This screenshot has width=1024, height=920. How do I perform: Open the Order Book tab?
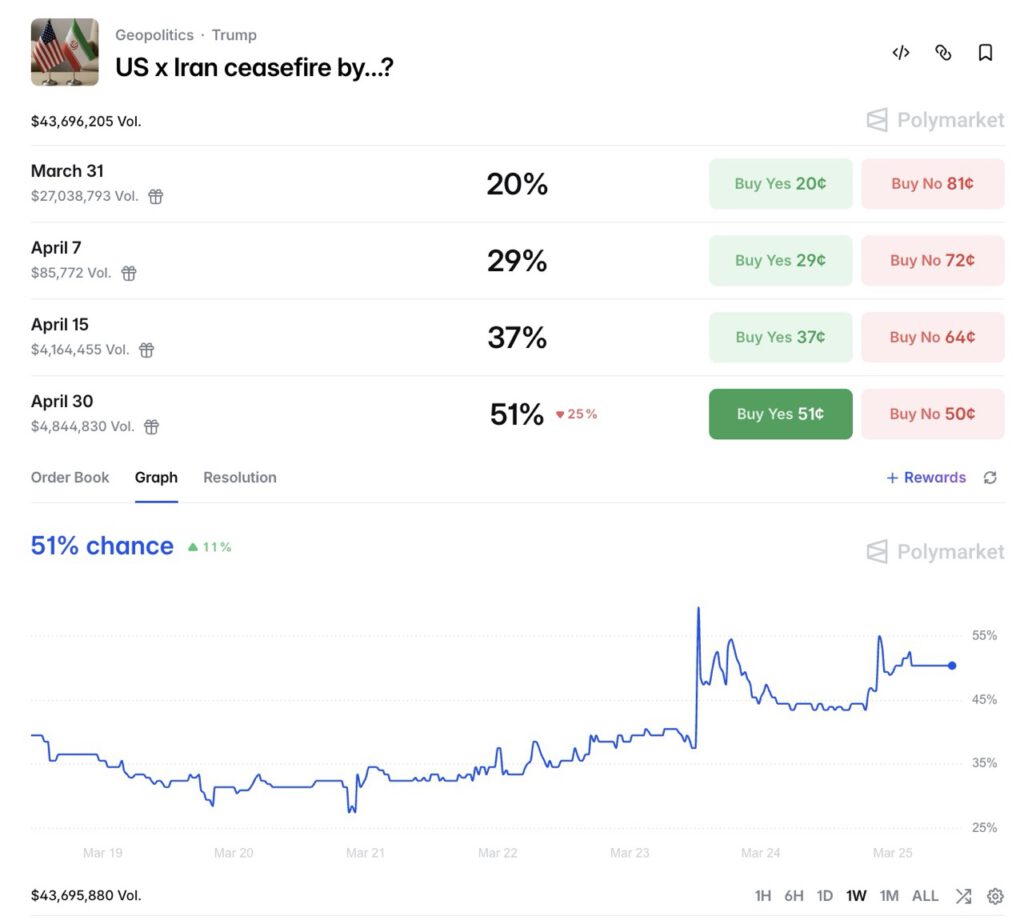click(x=70, y=478)
